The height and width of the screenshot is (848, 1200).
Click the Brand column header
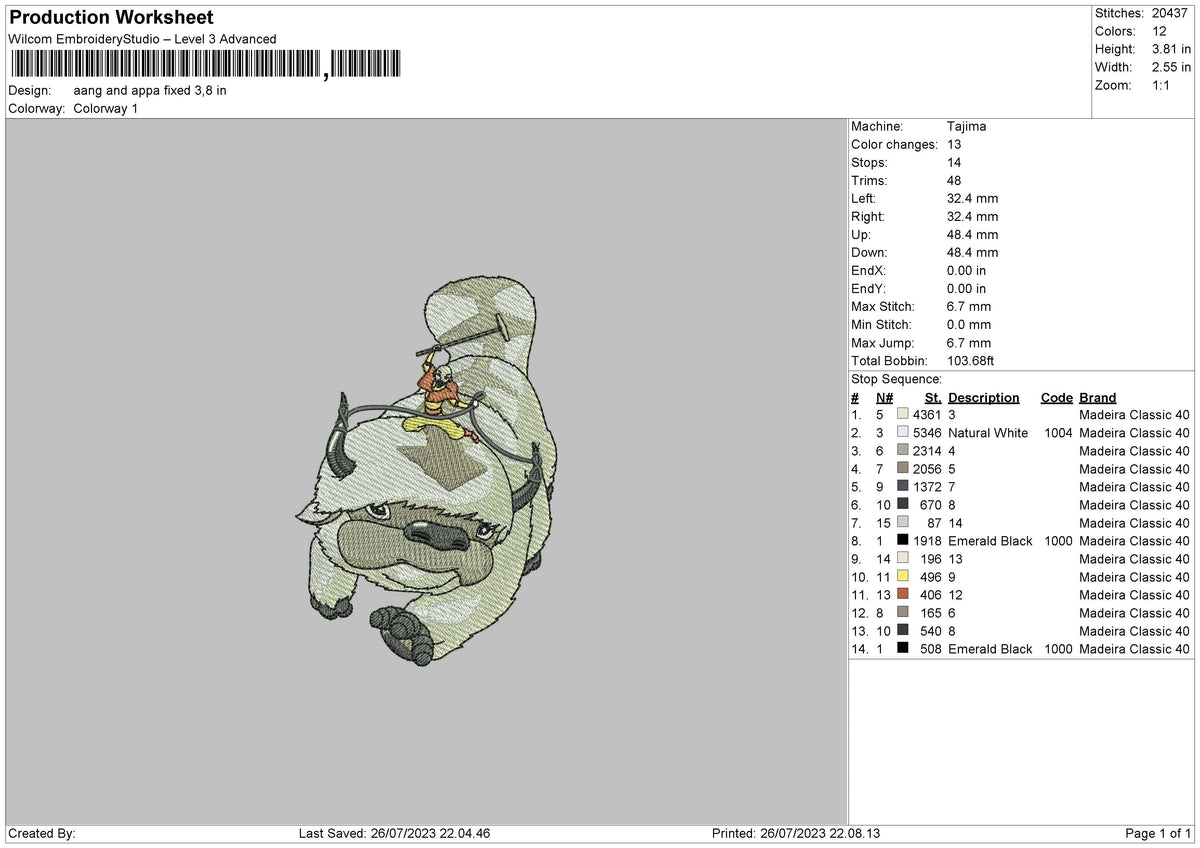coord(1098,398)
